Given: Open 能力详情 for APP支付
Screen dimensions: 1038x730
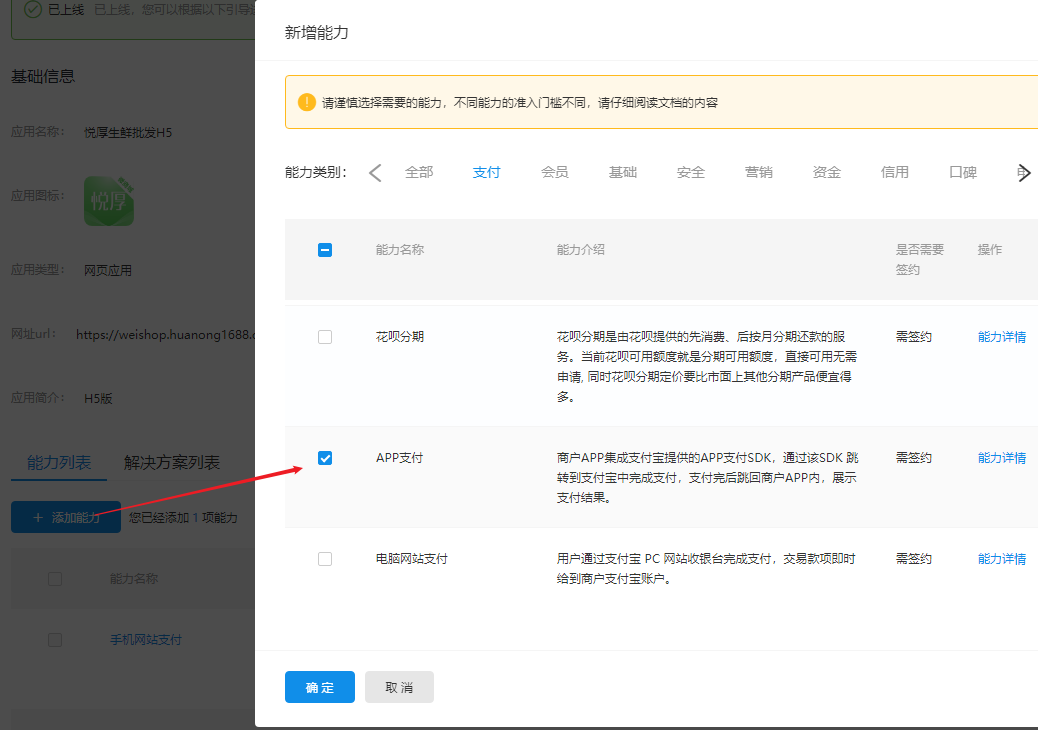Looking at the screenshot, I should (1002, 458).
